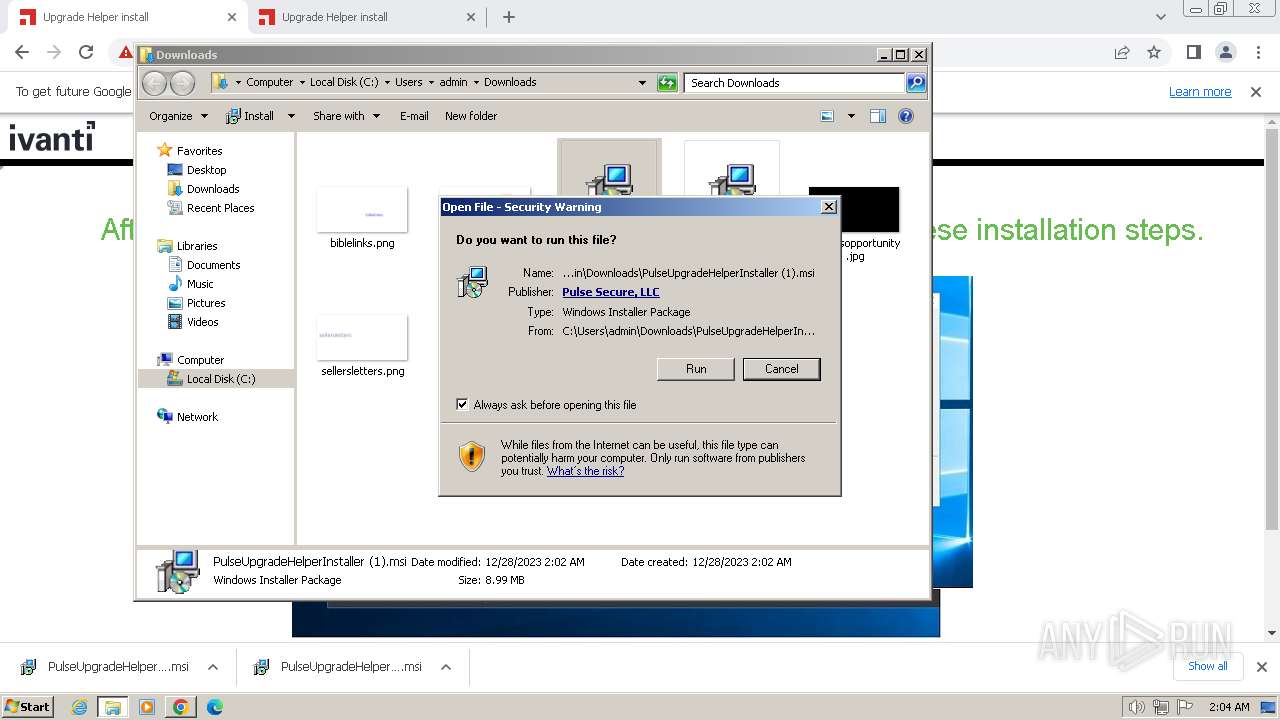Open Chrome from the taskbar
The width and height of the screenshot is (1280, 720).
coord(180,707)
